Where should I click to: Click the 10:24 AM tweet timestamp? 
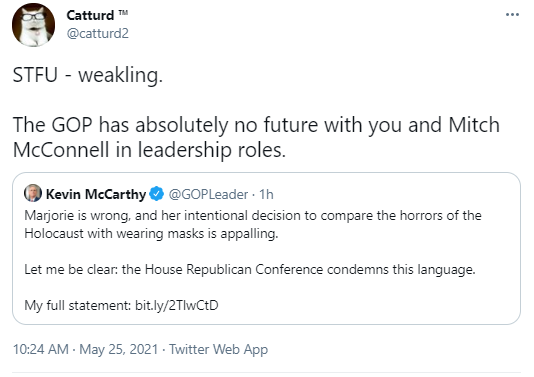41,349
